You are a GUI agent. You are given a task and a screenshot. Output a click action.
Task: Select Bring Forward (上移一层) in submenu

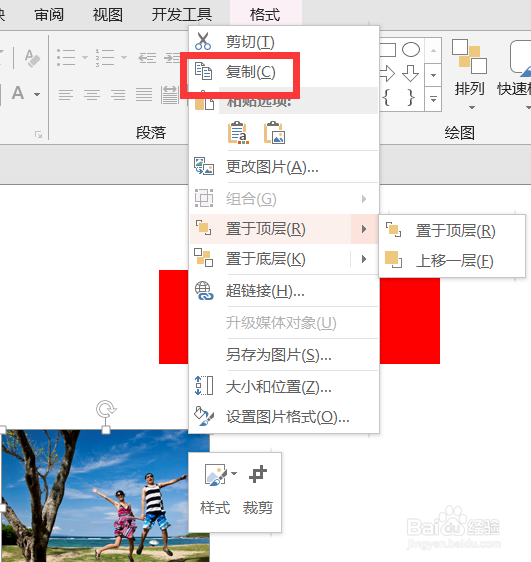pyautogui.click(x=452, y=261)
